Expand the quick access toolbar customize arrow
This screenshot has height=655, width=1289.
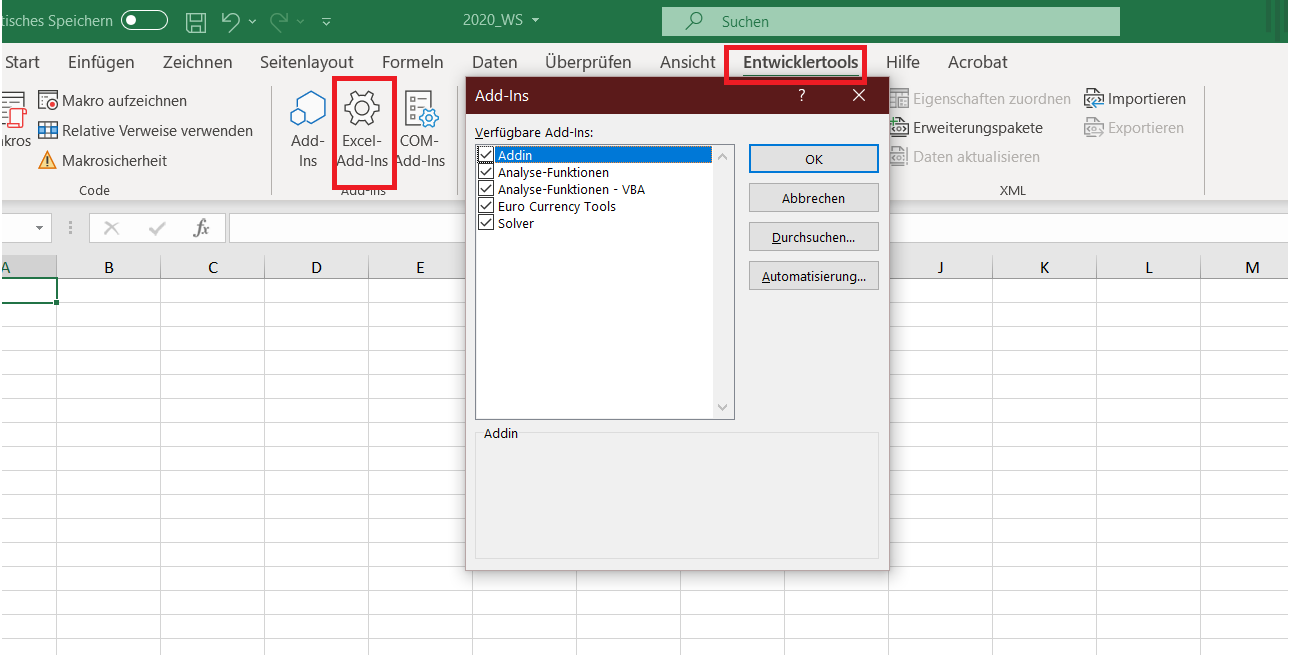326,21
